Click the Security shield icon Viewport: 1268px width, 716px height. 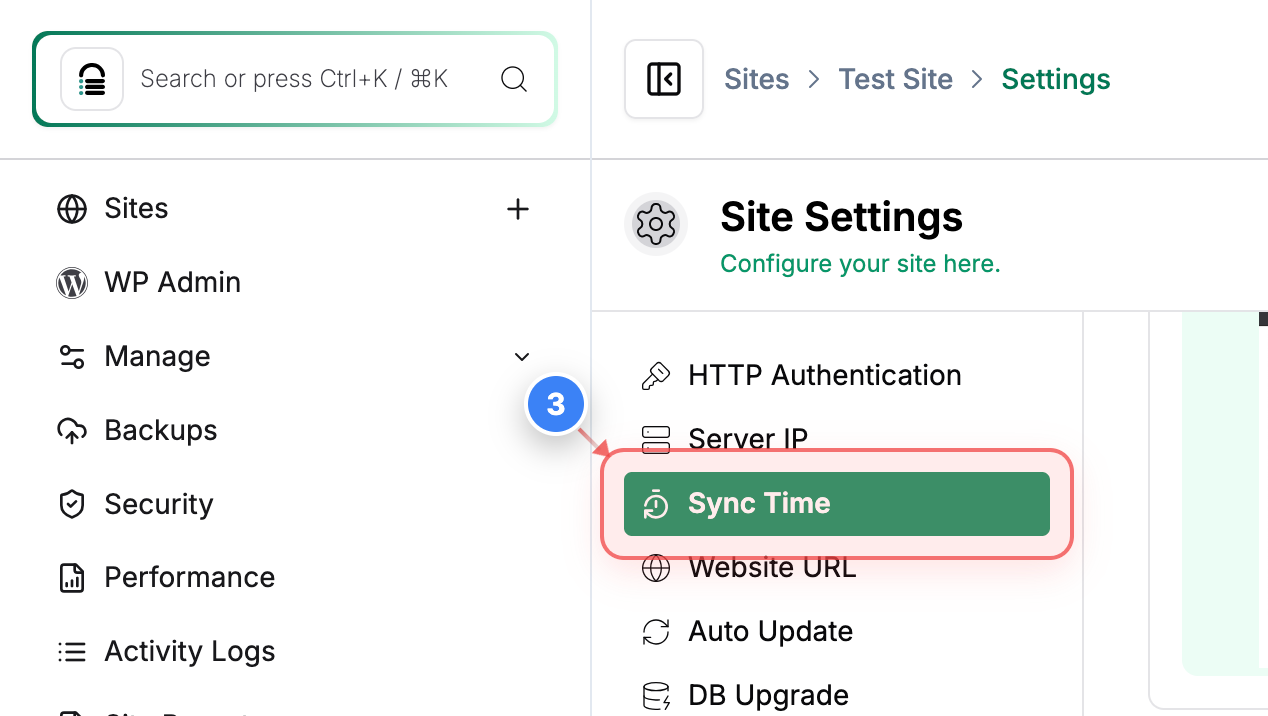pos(72,504)
